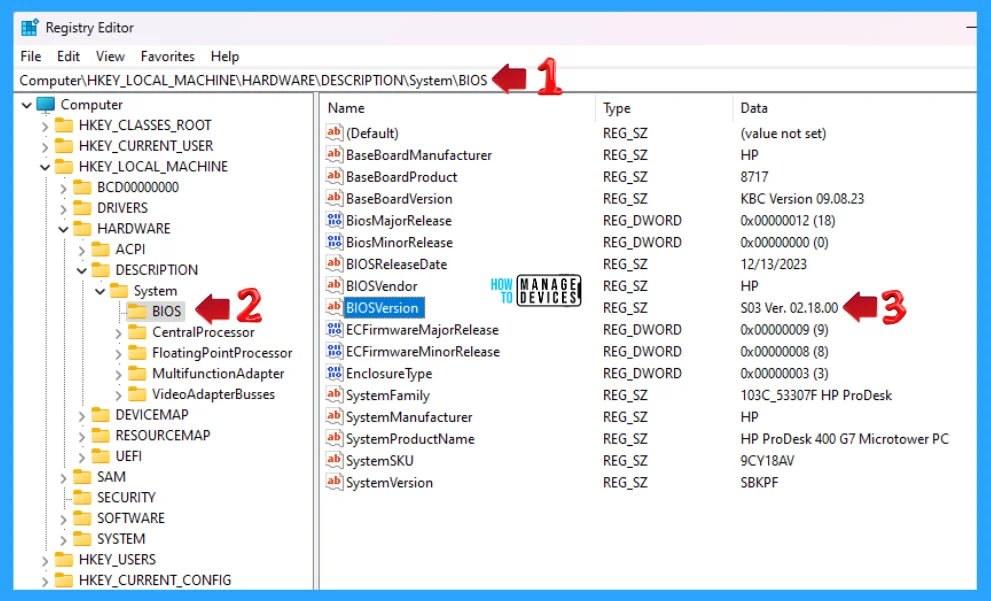Expand the MultifunctionAdapter node
Image resolution: width=991 pixels, height=601 pixels.
click(x=118, y=374)
